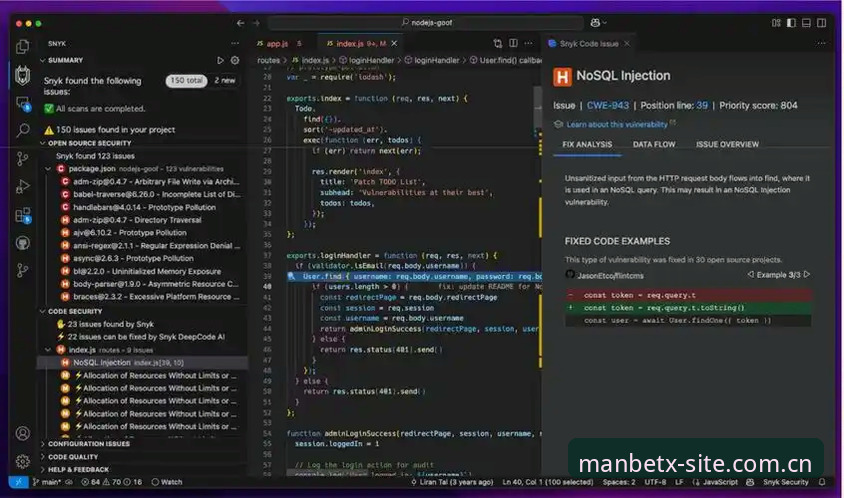Screen dimensions: 844x498
Task: Open the GitHub view in activity bar
Action: click(x=23, y=243)
